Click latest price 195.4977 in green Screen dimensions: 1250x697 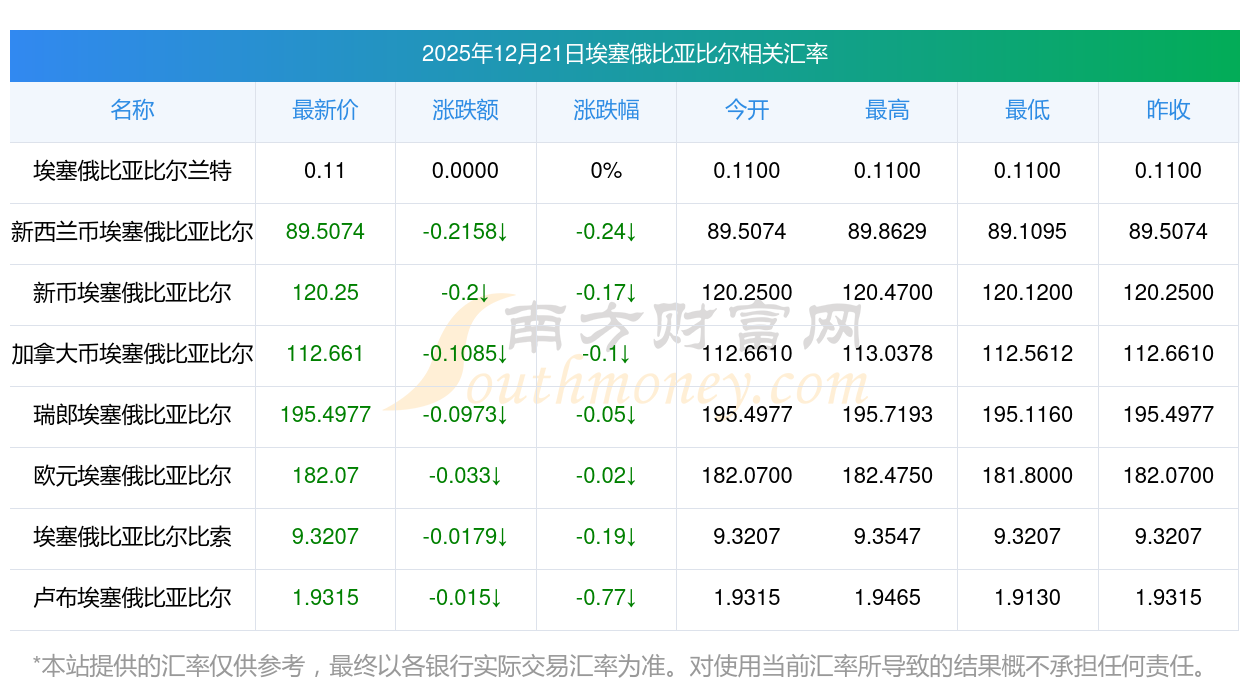pyautogui.click(x=325, y=415)
